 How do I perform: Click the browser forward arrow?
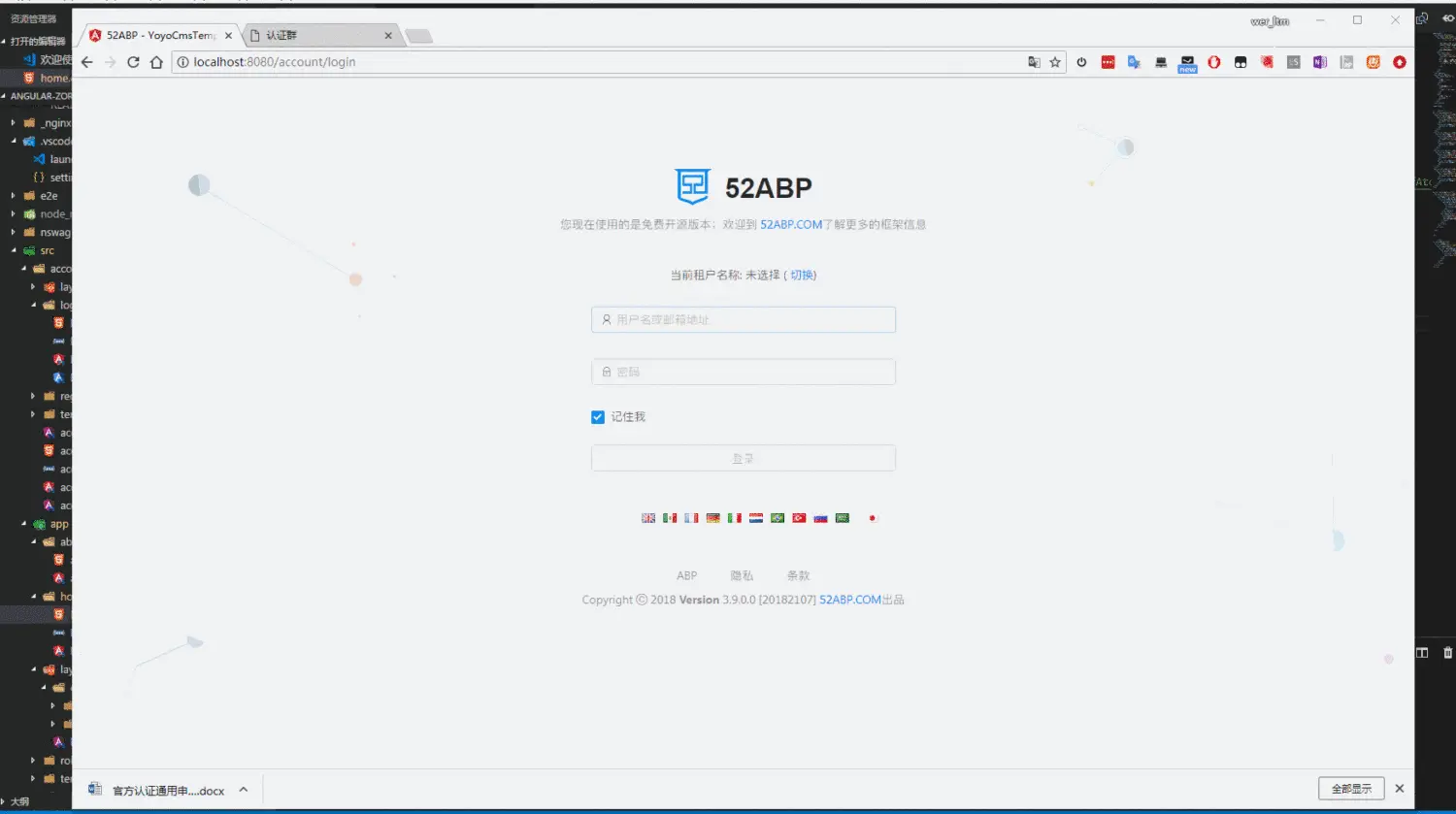pyautogui.click(x=110, y=62)
